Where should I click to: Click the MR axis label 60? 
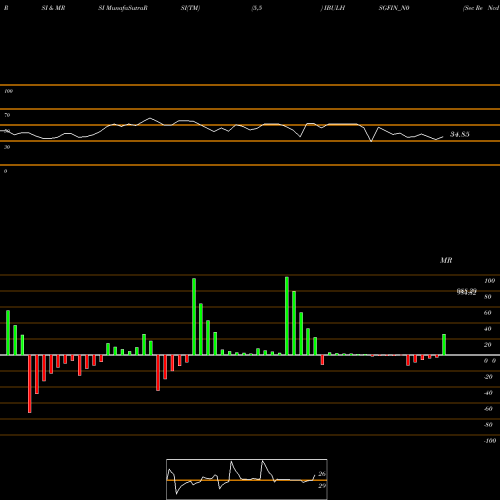tap(488, 313)
